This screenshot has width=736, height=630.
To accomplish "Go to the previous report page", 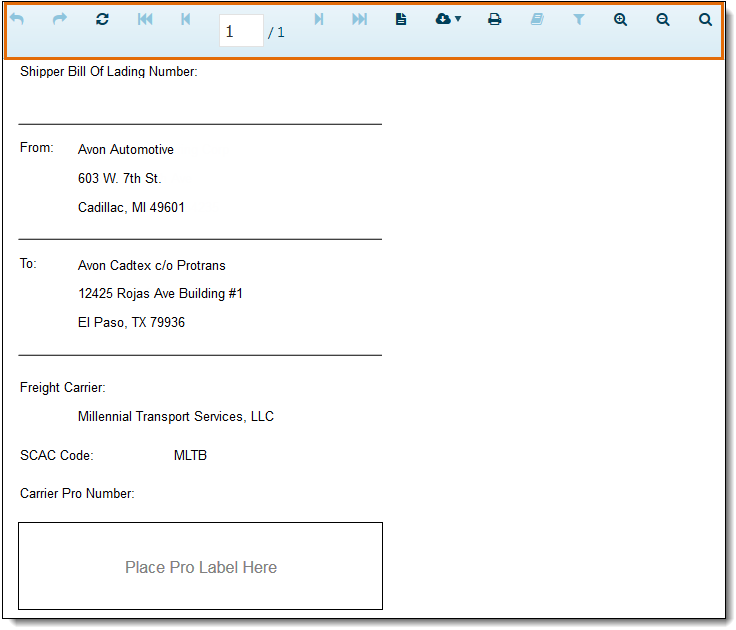I will point(185,19).
